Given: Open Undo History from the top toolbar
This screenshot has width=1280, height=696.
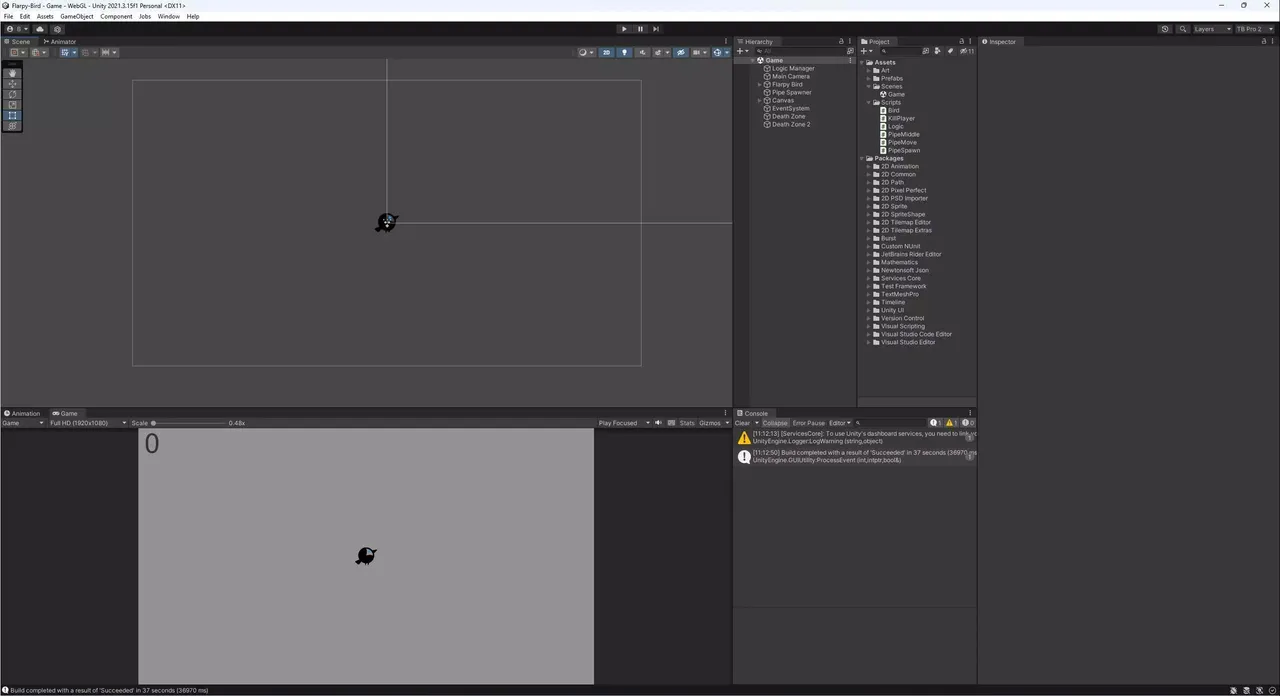Looking at the screenshot, I should pos(1165,29).
